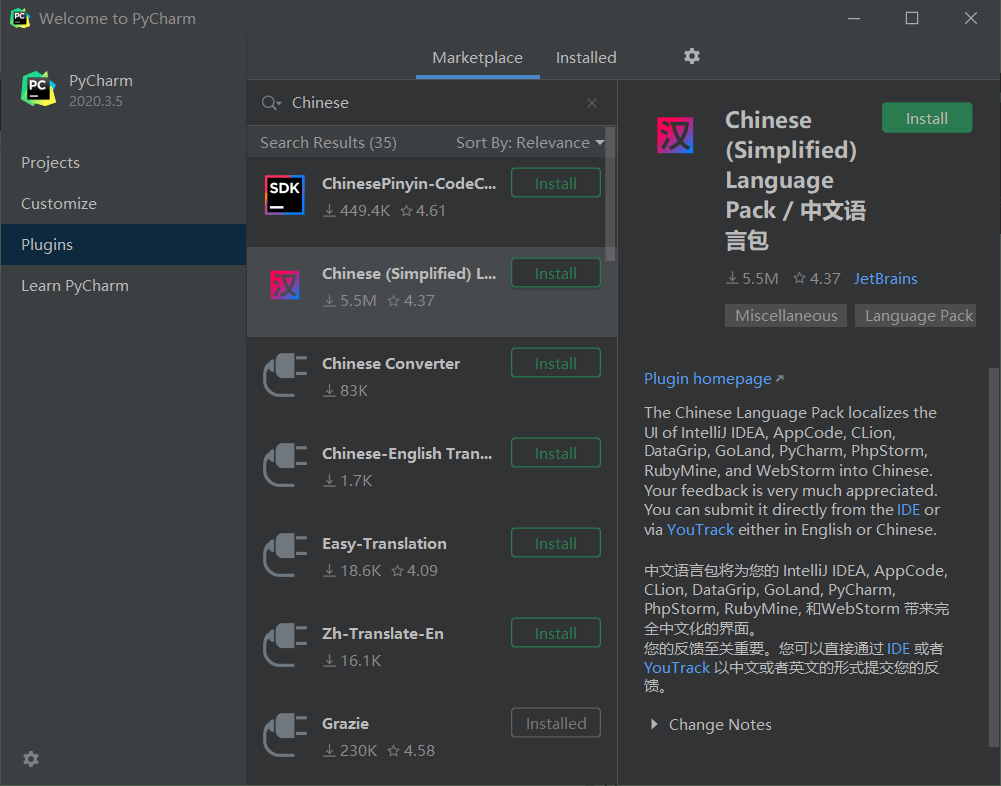Clear the Chinese search text
This screenshot has height=786, width=1001.
(x=592, y=103)
